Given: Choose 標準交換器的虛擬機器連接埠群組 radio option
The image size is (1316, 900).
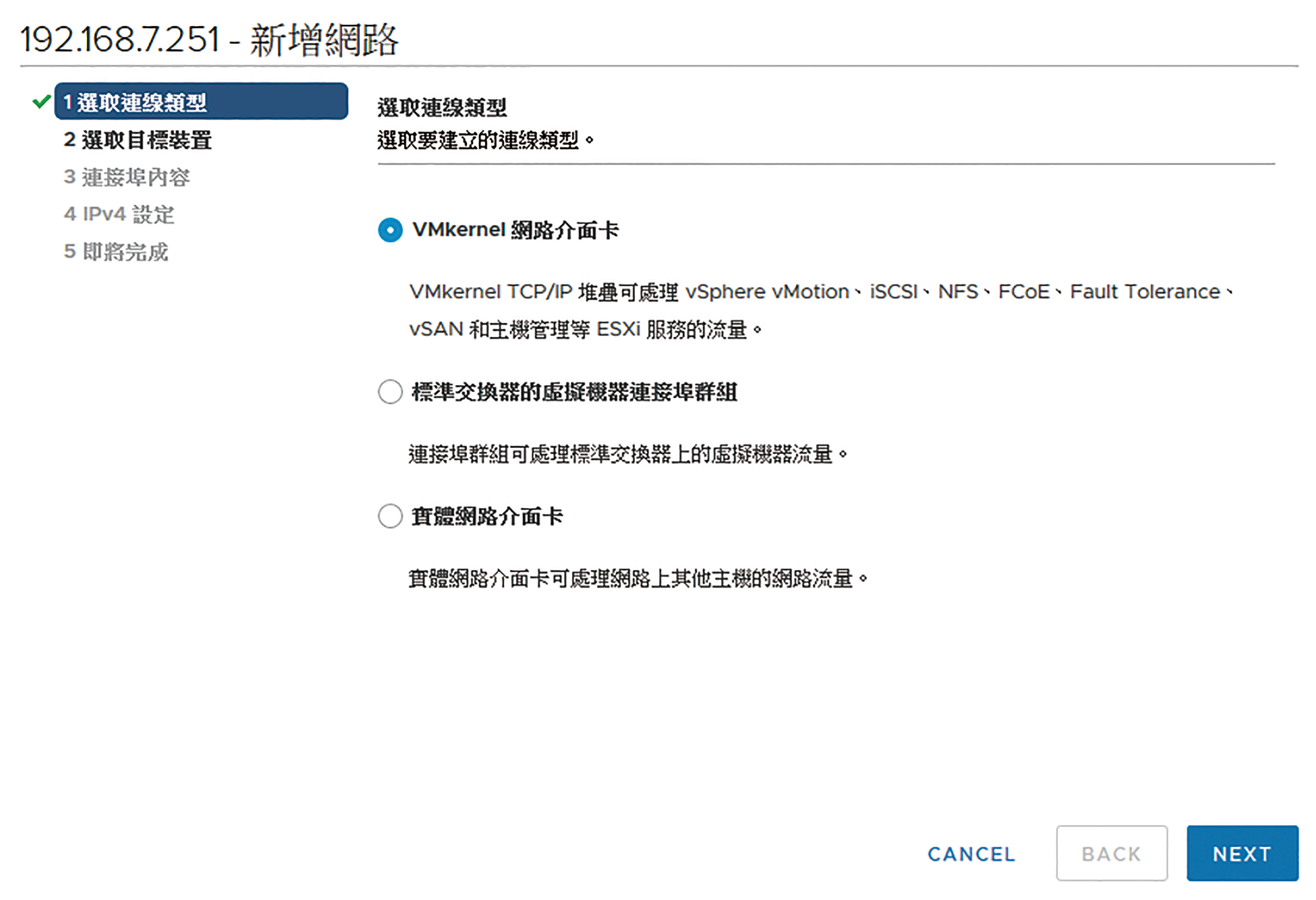Looking at the screenshot, I should [390, 392].
